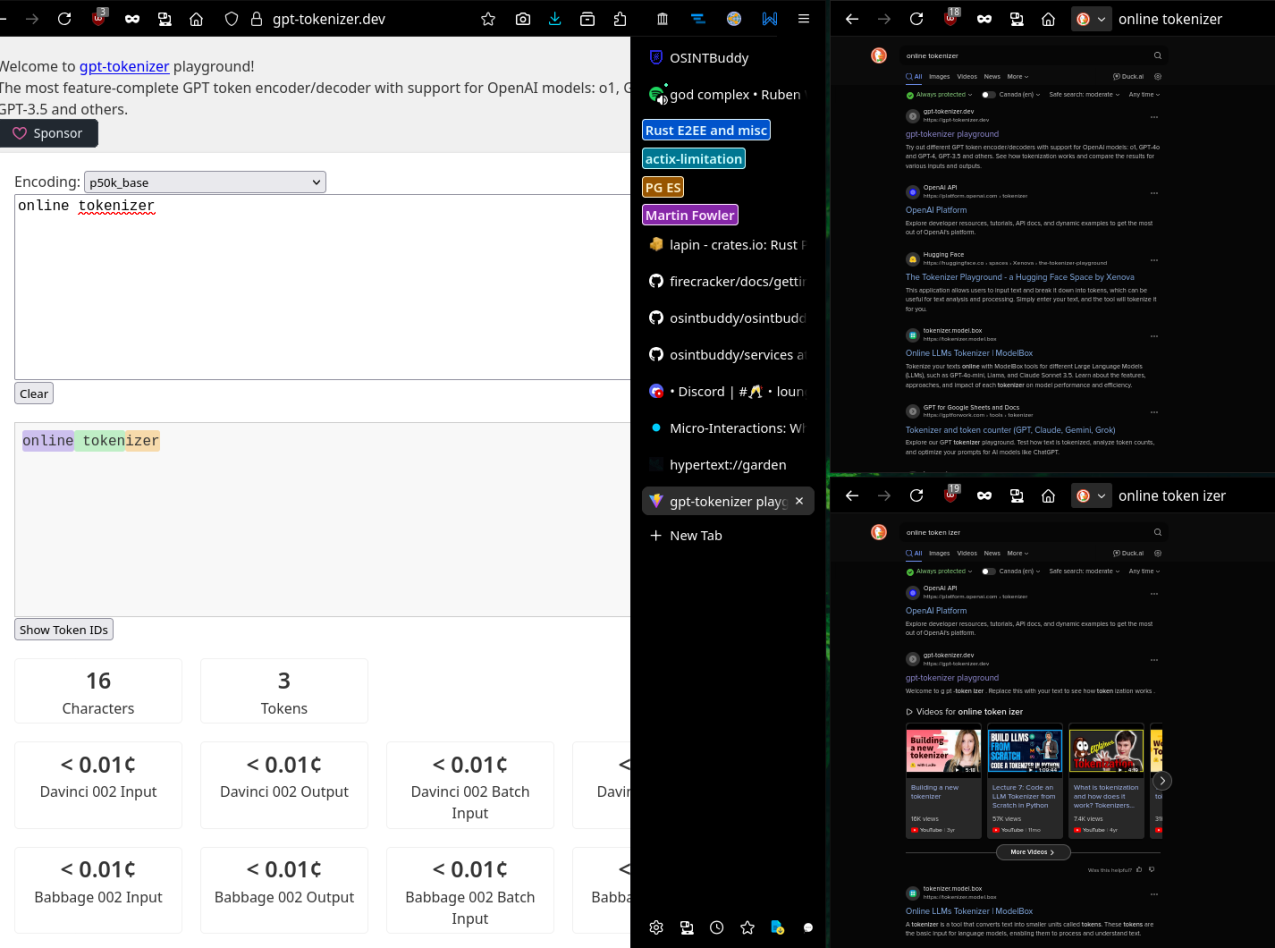
Task: Go home in the top 'online tokenizer' window
Action: [1048, 19]
